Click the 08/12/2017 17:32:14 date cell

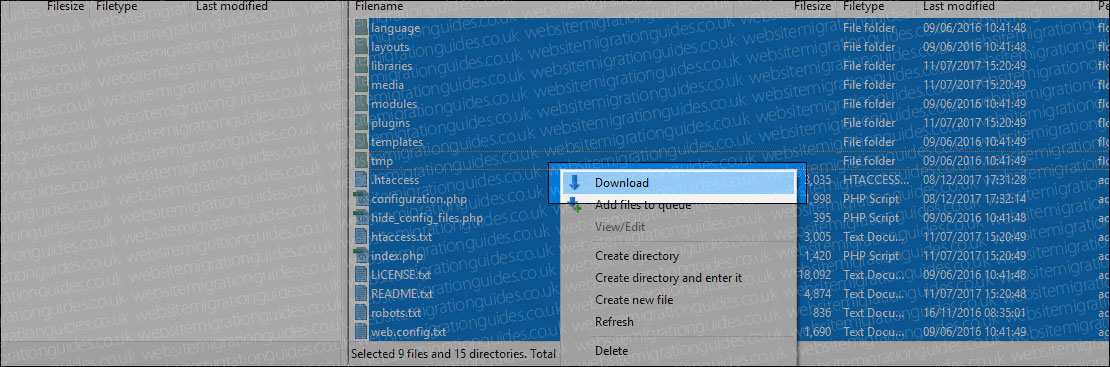tap(974, 198)
